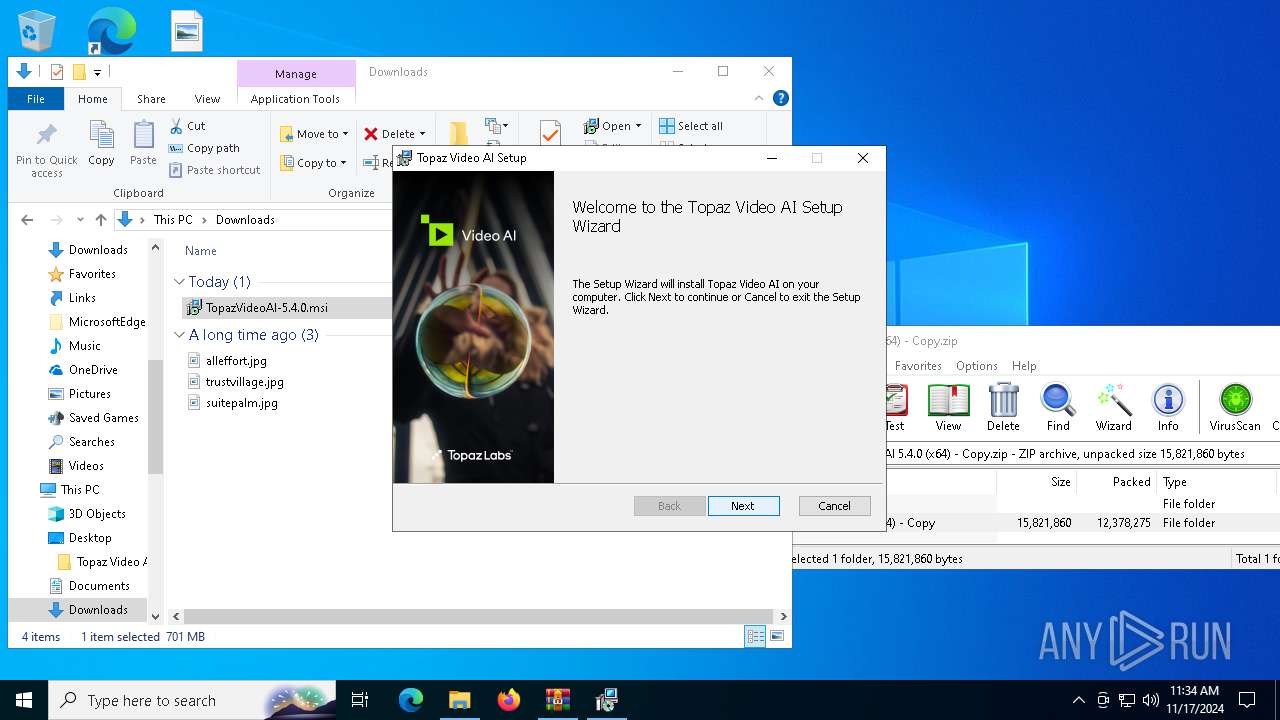Select trustvillage.jpg file

(x=245, y=382)
